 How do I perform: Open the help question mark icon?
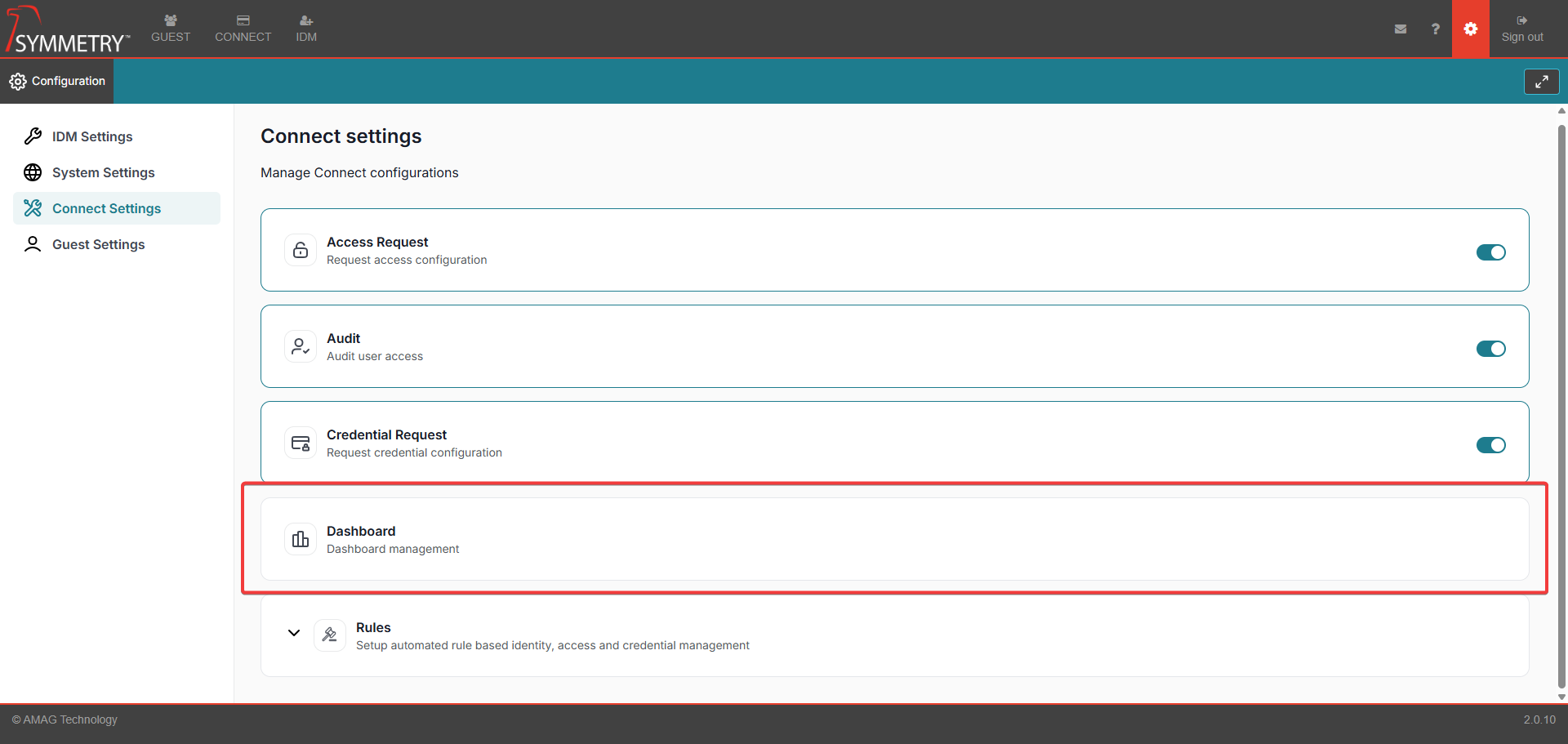[x=1435, y=29]
